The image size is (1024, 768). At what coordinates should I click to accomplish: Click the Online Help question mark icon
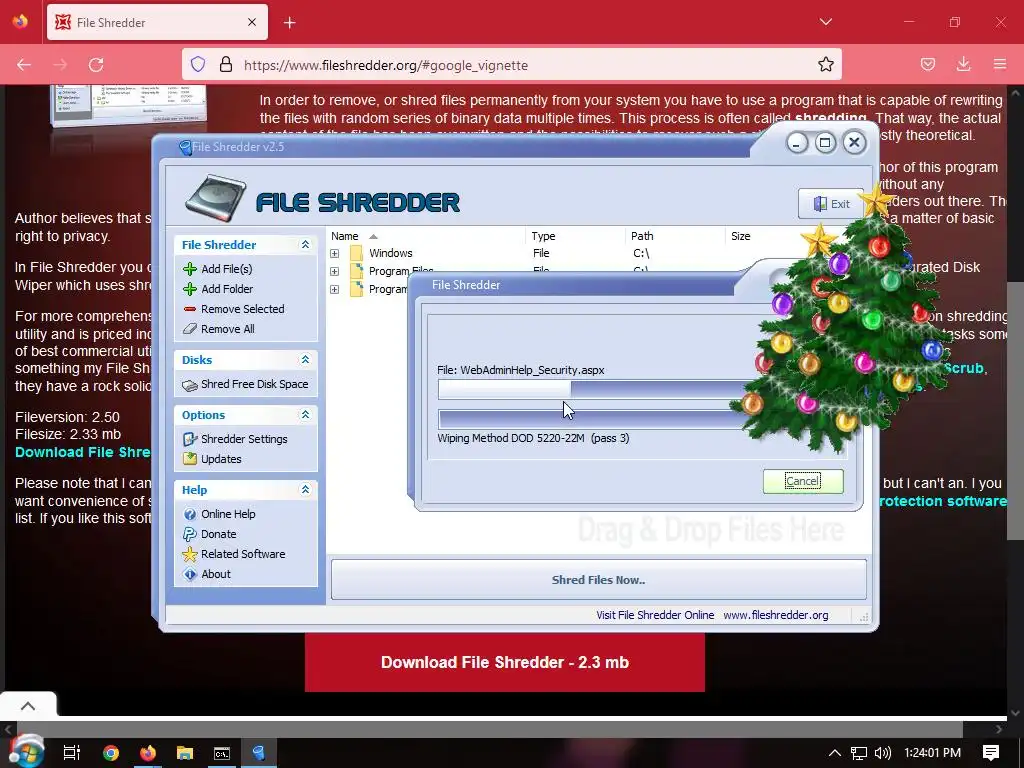pos(189,515)
